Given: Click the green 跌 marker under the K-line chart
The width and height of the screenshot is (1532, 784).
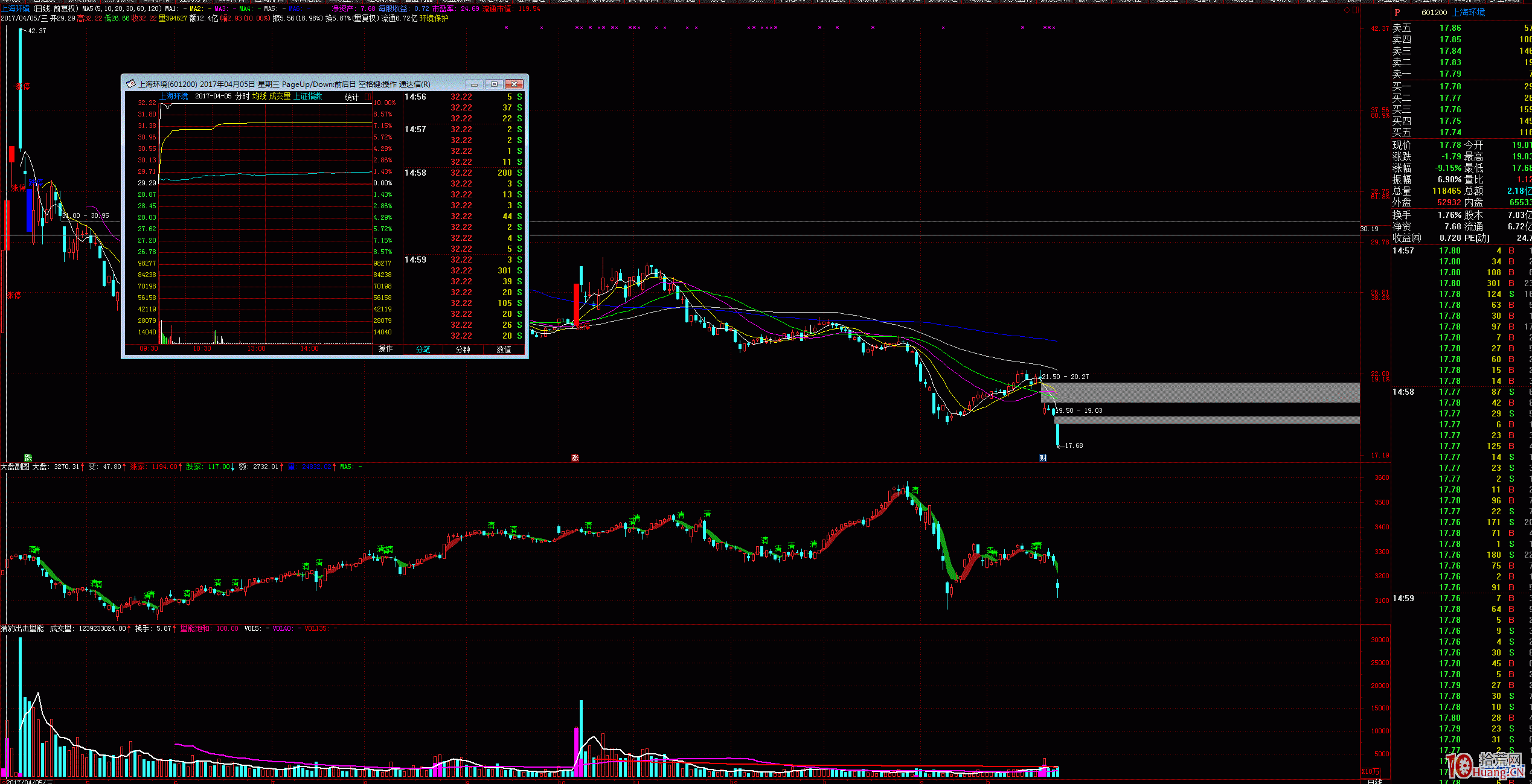Looking at the screenshot, I should point(28,458).
